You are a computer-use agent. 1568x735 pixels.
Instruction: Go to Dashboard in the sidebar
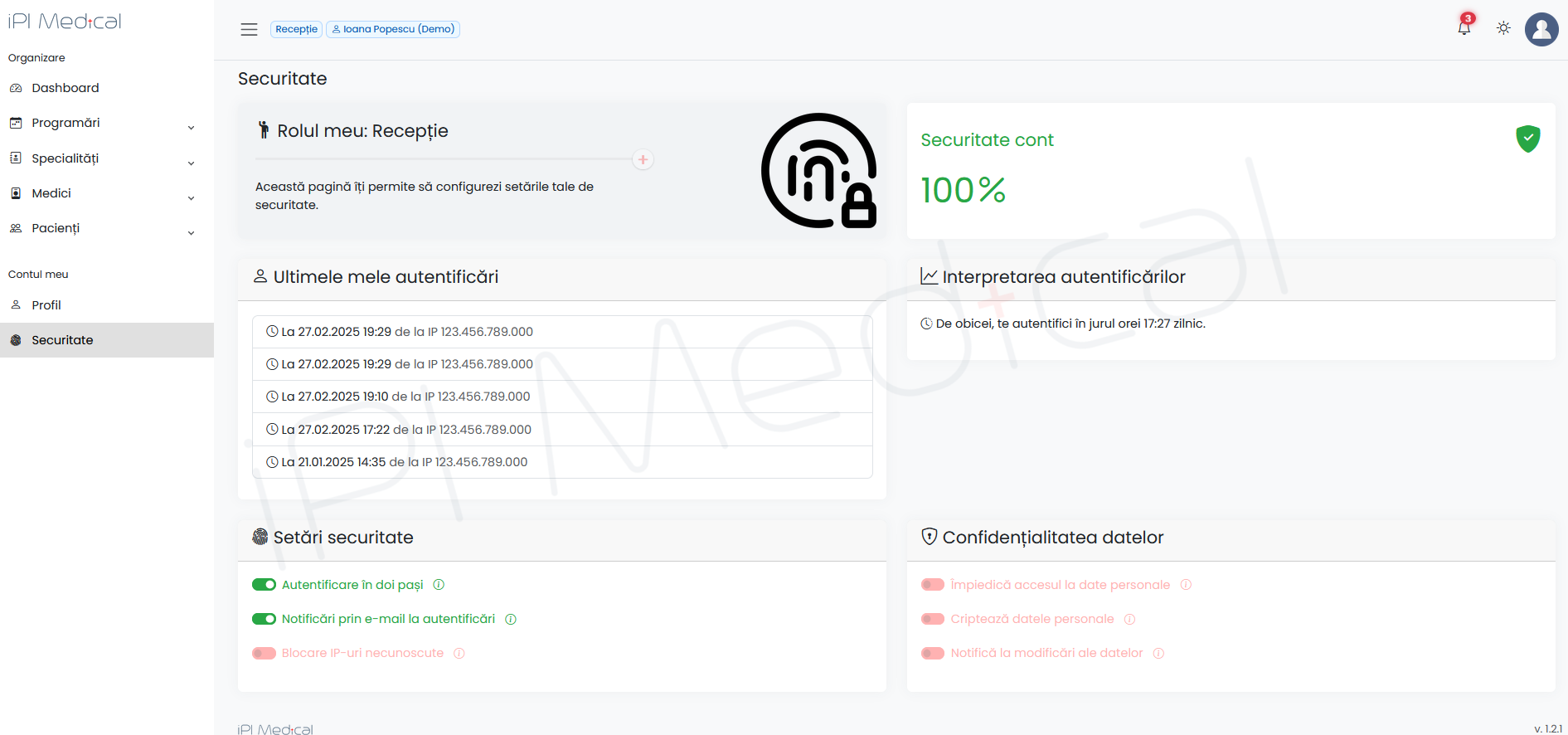click(x=65, y=88)
